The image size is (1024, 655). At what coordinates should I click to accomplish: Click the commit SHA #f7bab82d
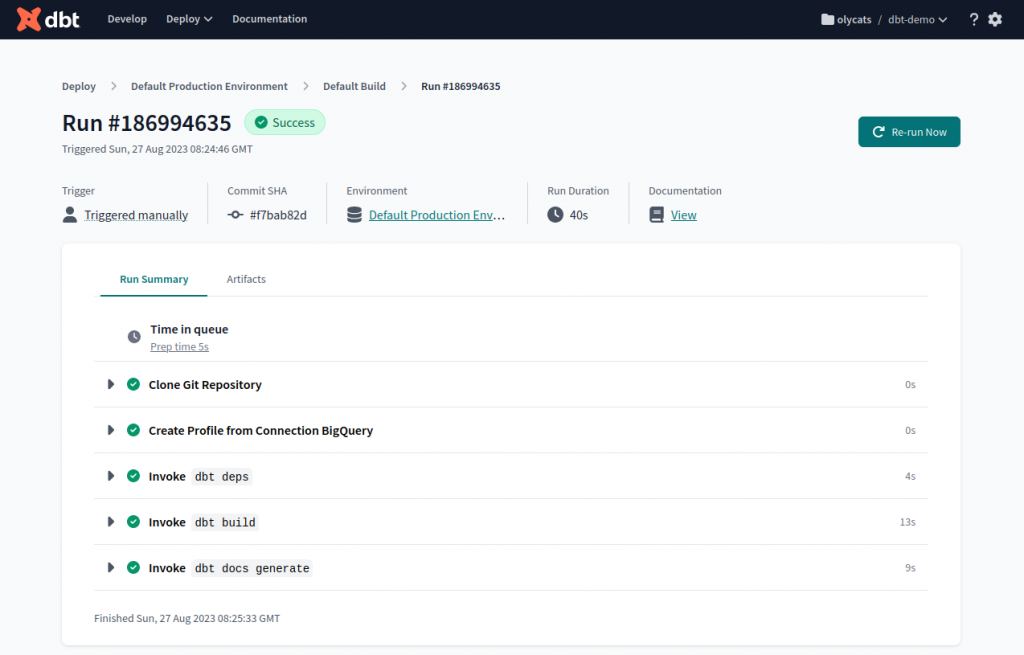pos(278,215)
